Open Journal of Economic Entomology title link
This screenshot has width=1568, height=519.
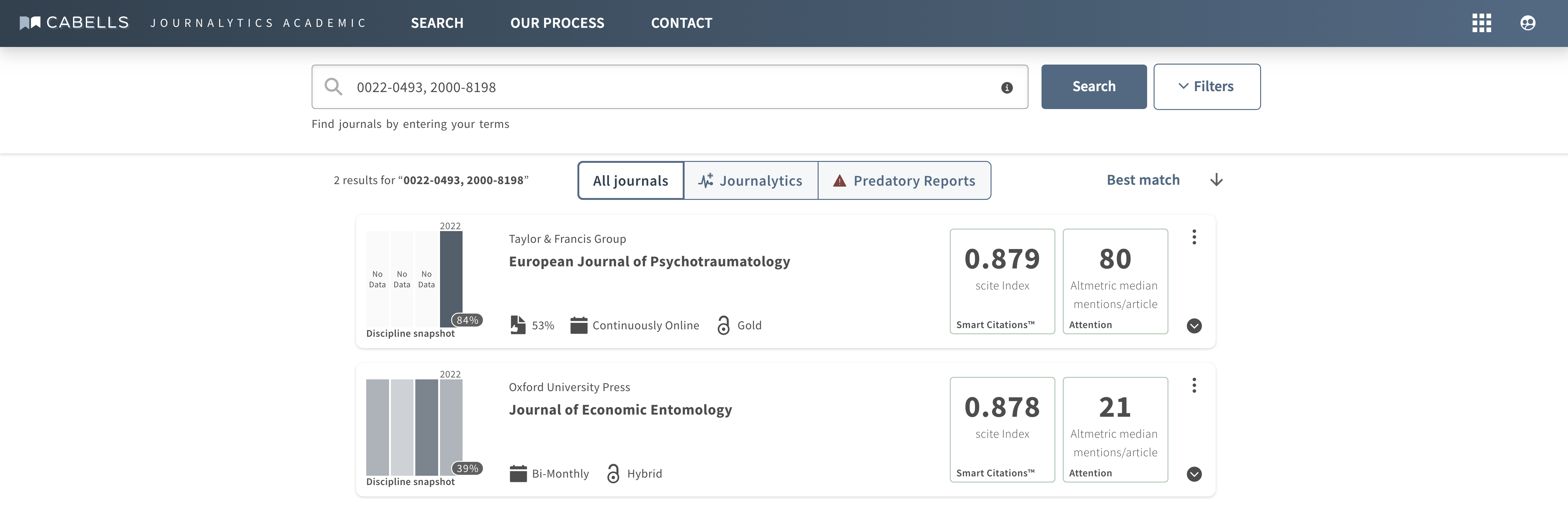tap(620, 410)
